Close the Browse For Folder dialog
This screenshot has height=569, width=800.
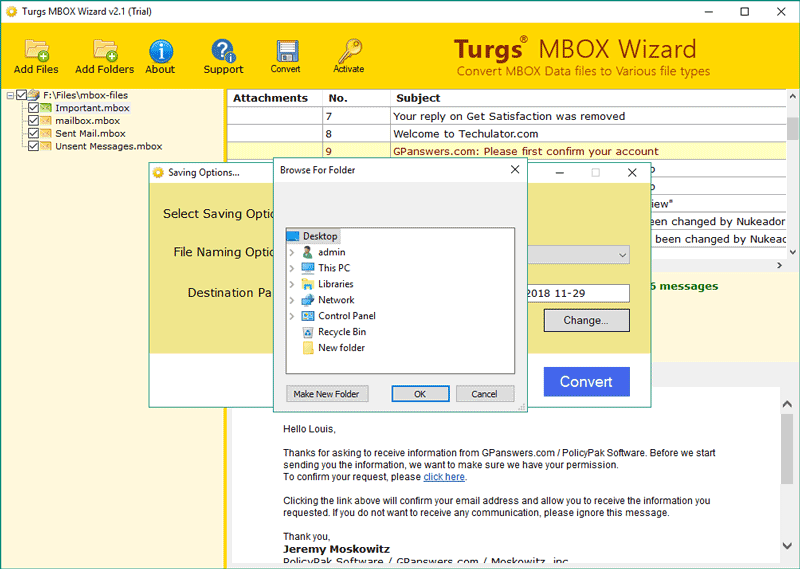(515, 169)
